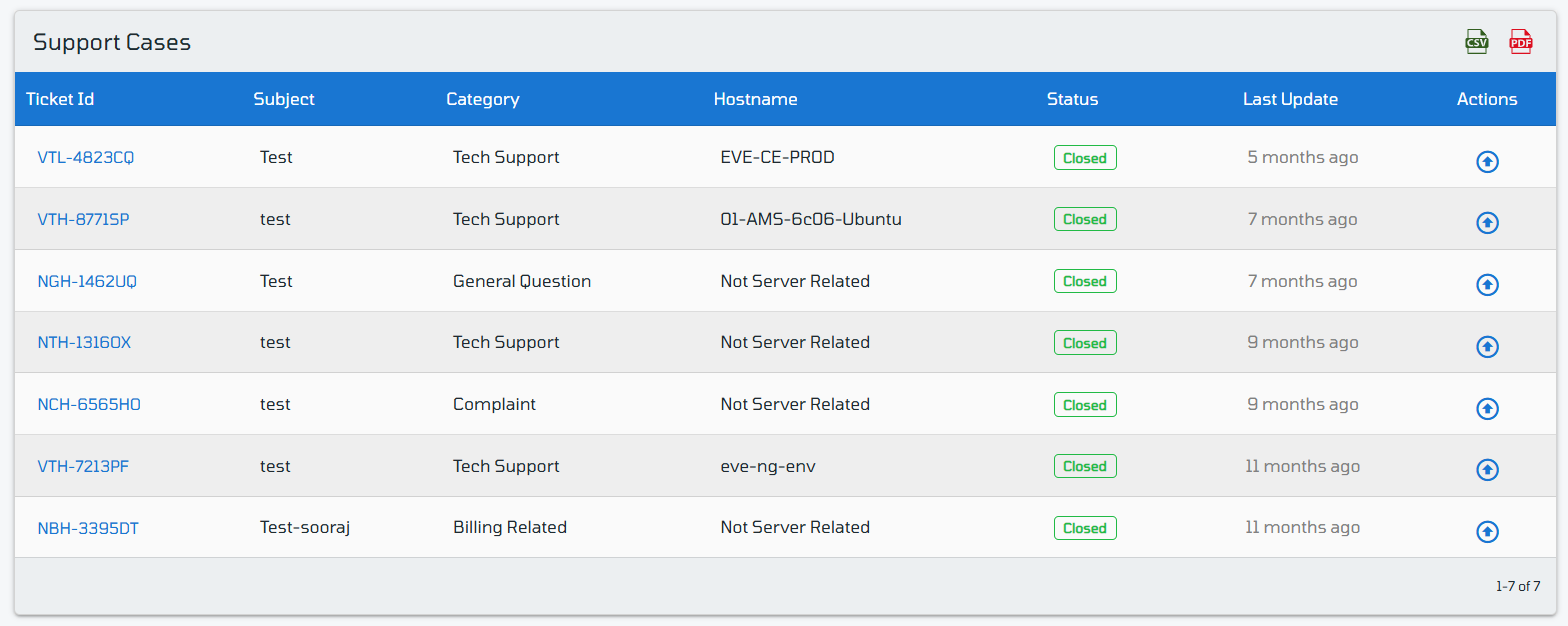The height and width of the screenshot is (626, 1568).
Task: Click Closed status badge of EVE-CE-PROD row
Action: coord(1085,158)
